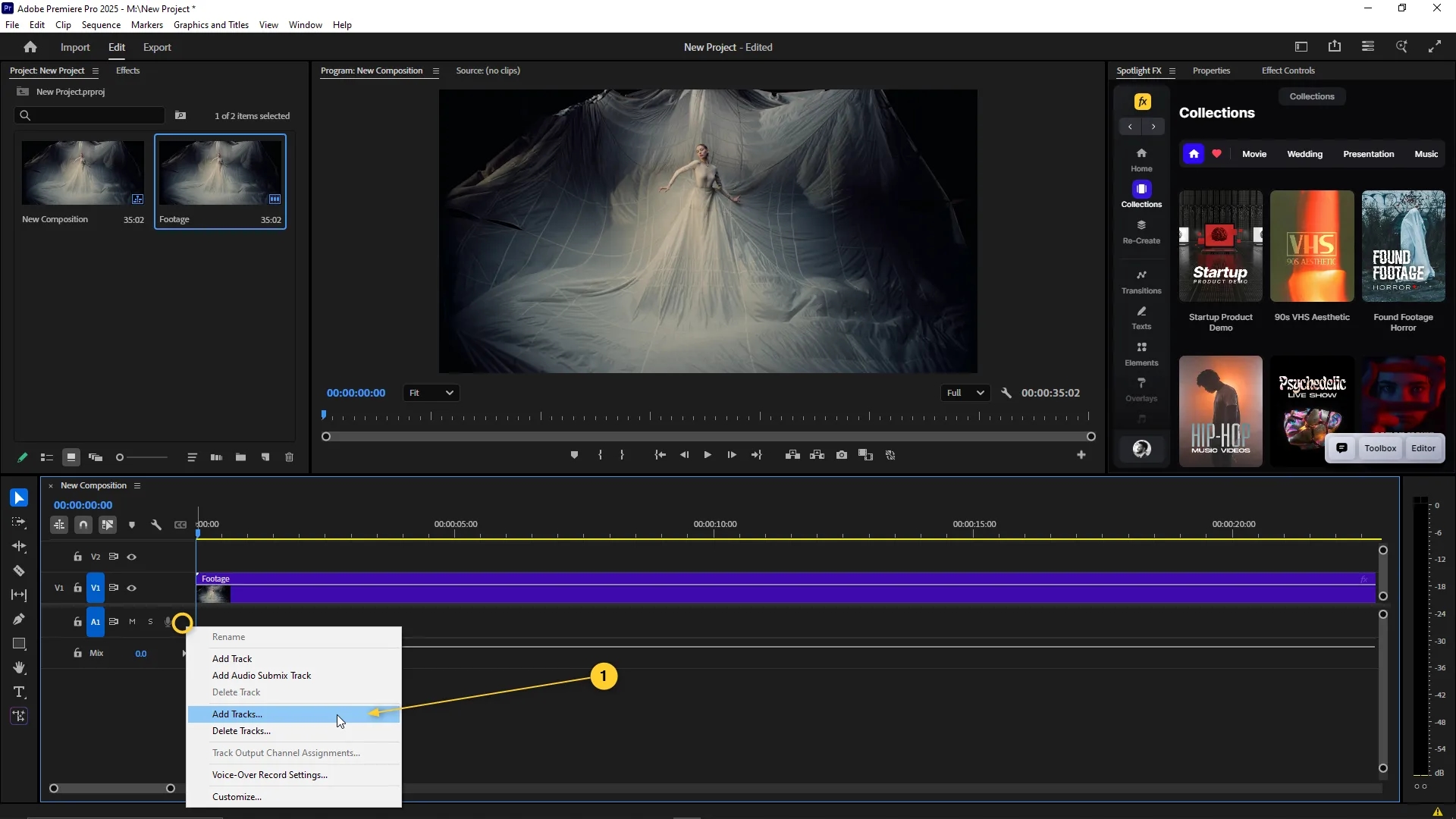Select the Footage clip thumbnail in Project panel

click(x=220, y=172)
